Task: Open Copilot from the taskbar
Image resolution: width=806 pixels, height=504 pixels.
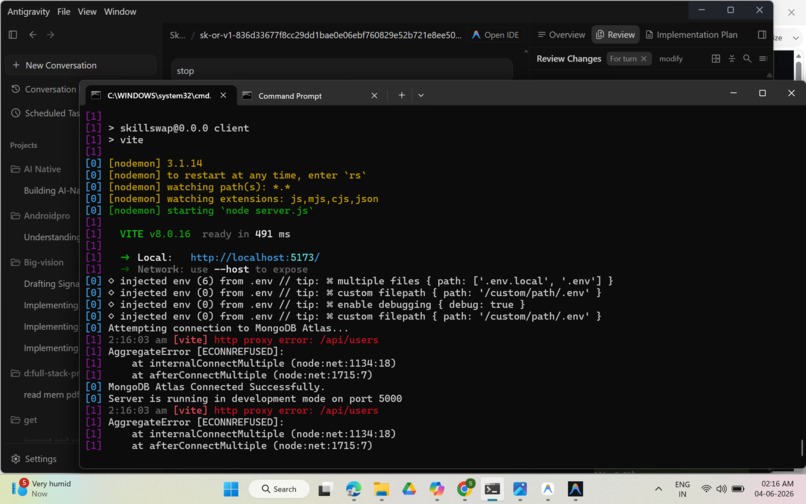Action: click(436, 489)
